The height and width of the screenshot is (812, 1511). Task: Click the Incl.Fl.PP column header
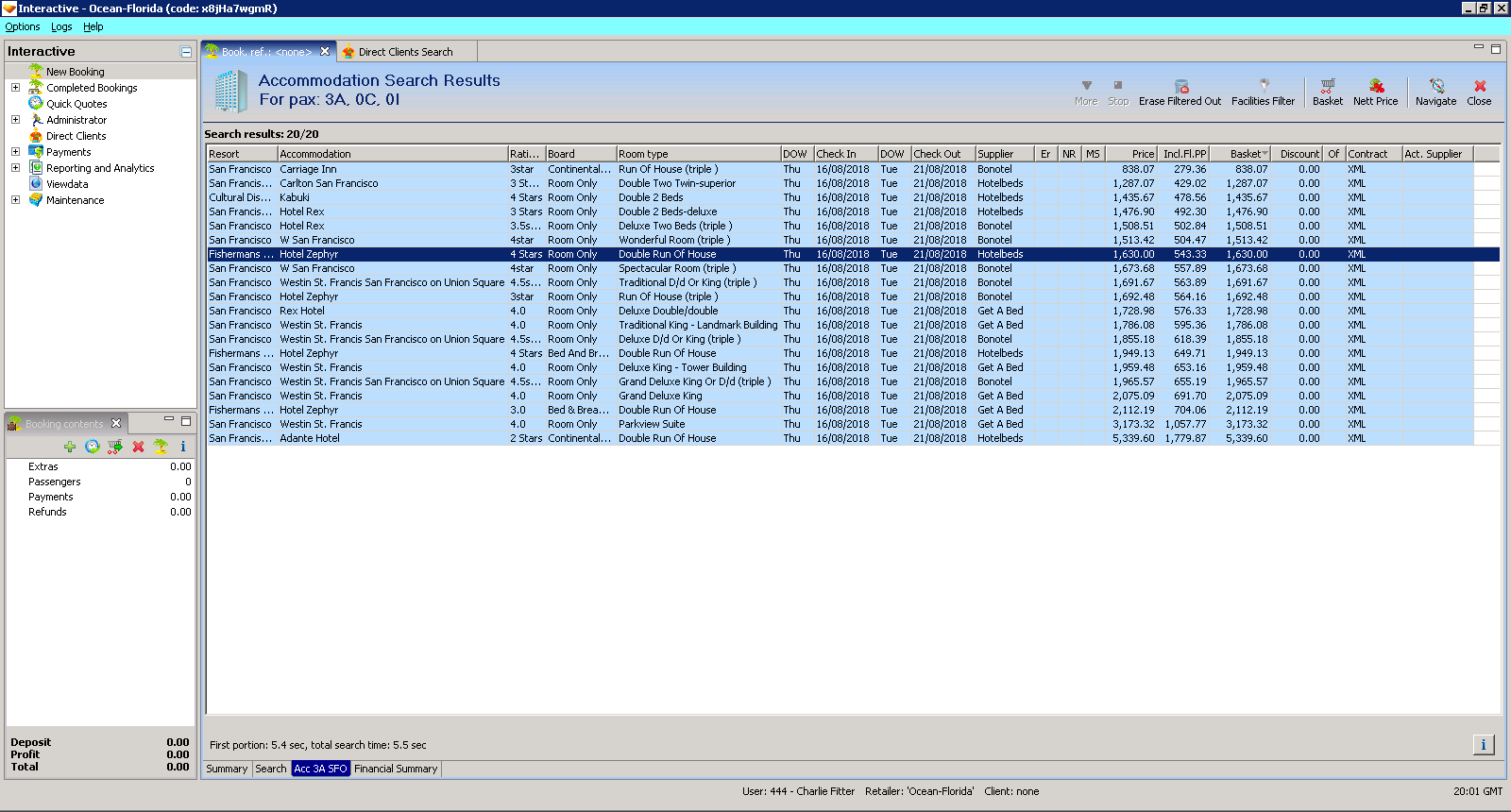[1184, 154]
